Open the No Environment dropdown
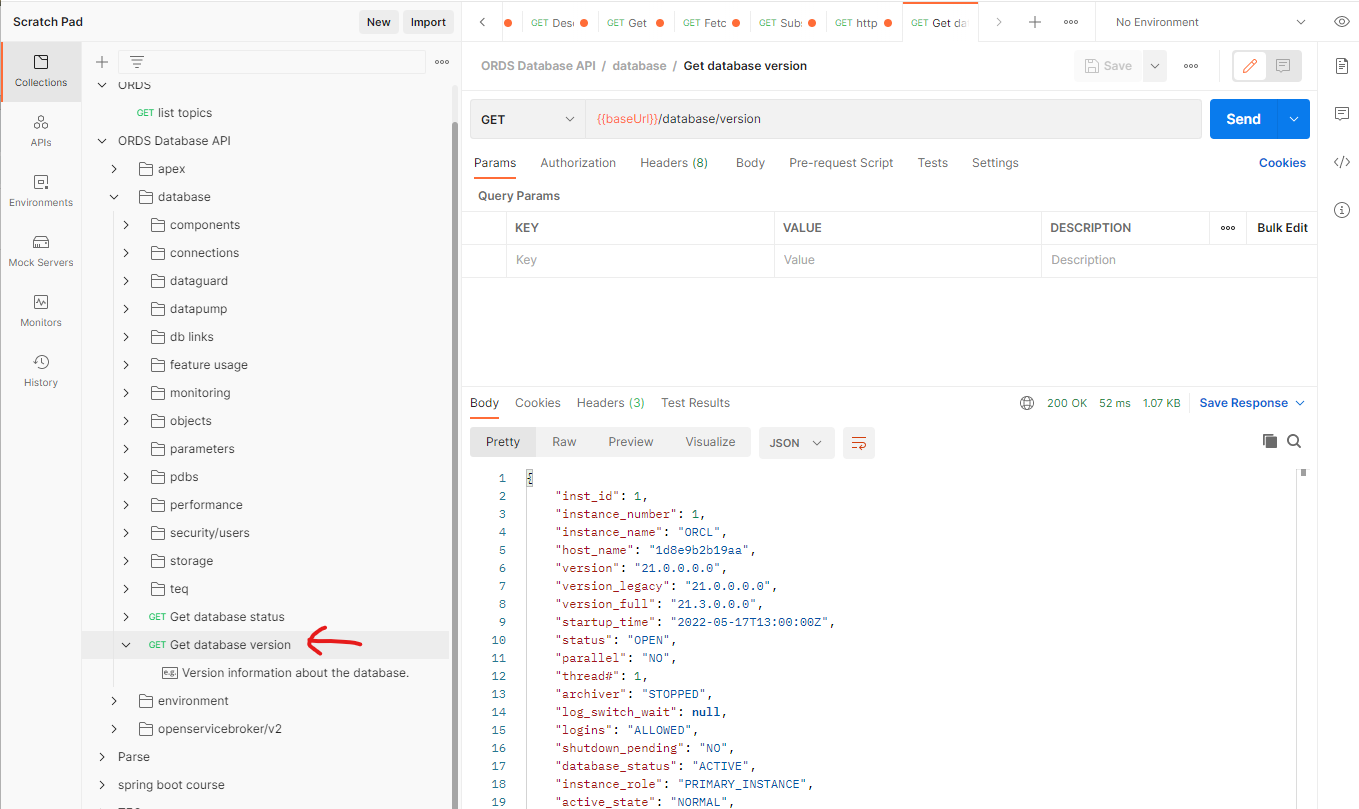This screenshot has width=1359, height=809. (x=1210, y=22)
